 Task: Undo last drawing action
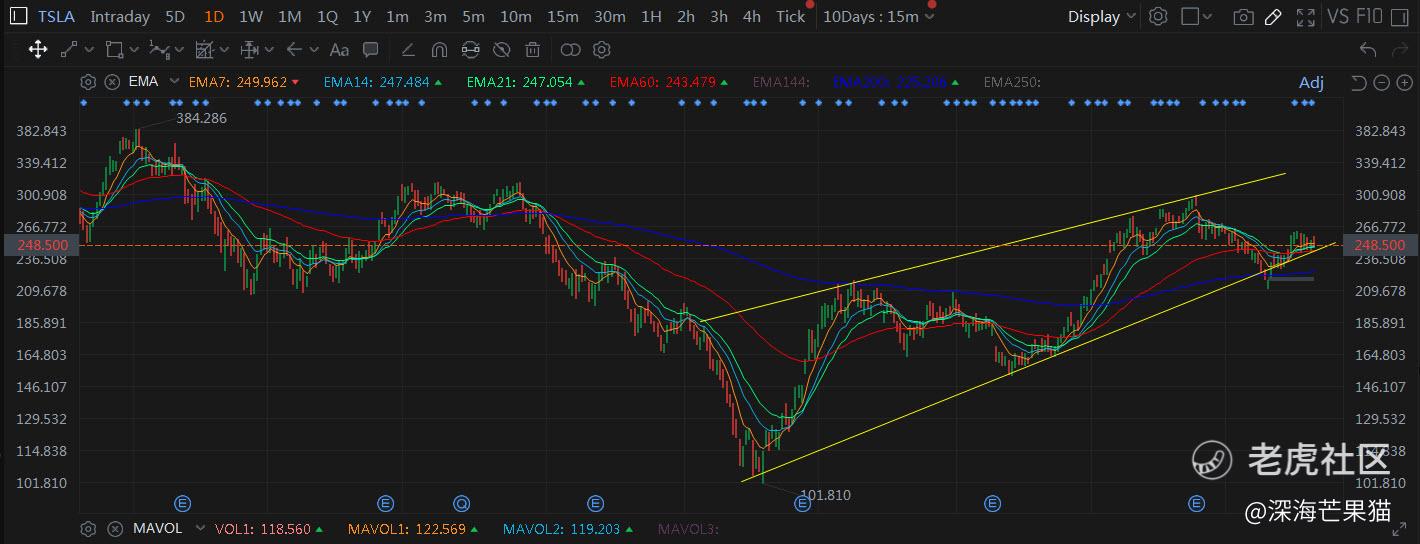click(x=1368, y=49)
